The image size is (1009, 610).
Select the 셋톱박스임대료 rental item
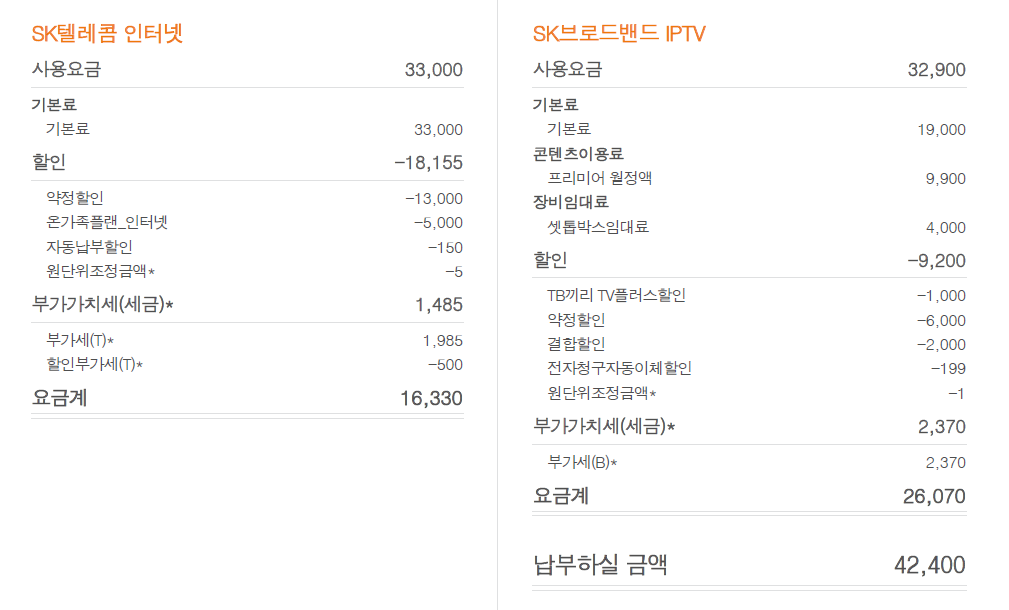599,227
